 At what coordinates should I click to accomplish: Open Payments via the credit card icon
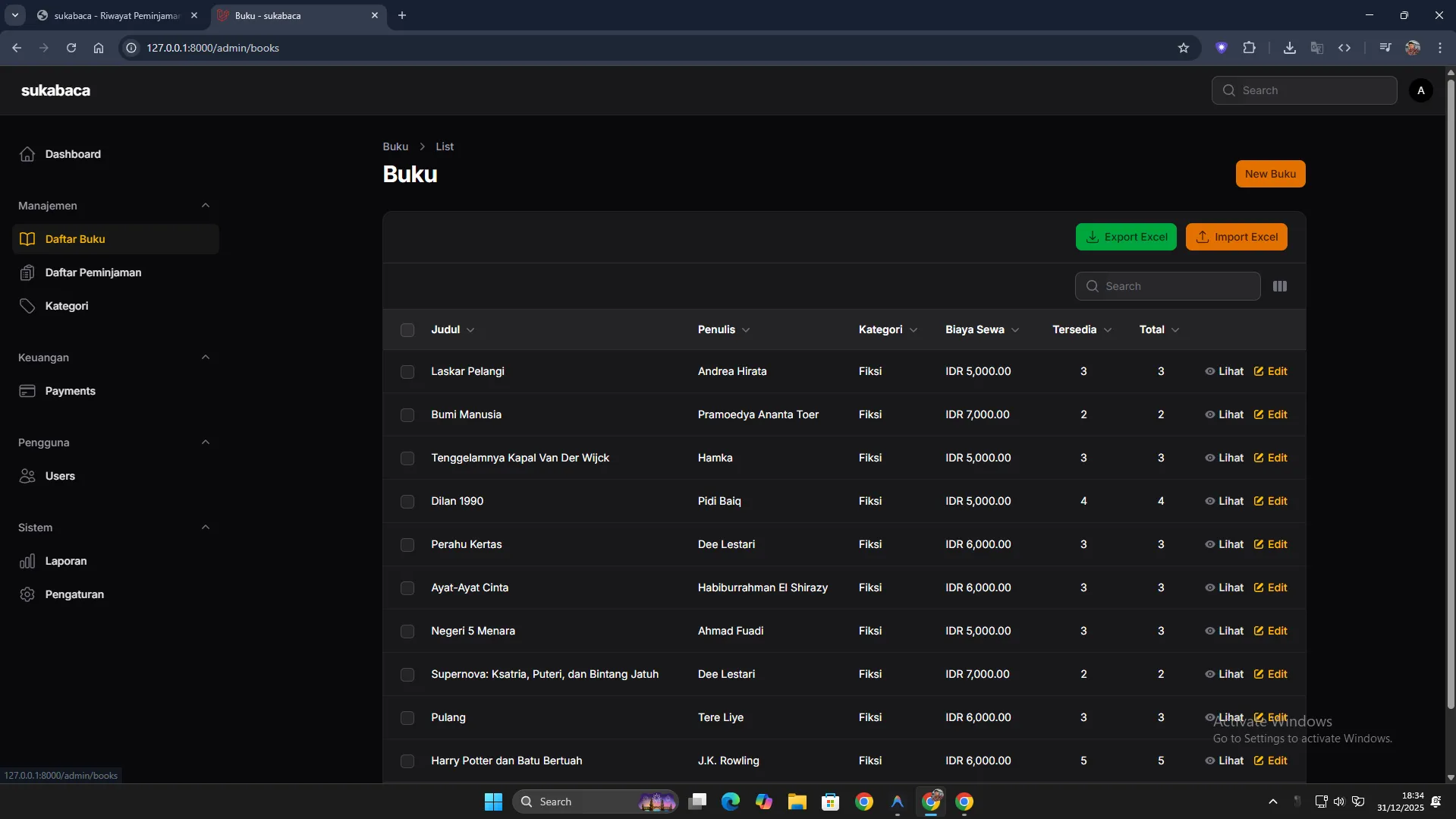27,391
